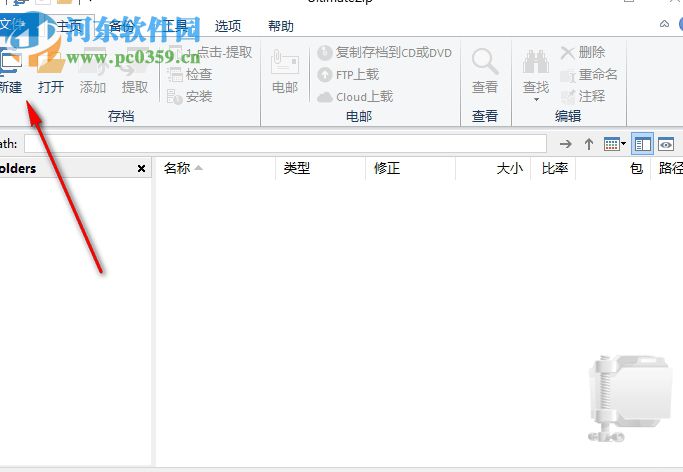Viewport: 683px width, 472px height.
Task: Expand the 查找 dropdown arrow
Action: pyautogui.click(x=536, y=100)
